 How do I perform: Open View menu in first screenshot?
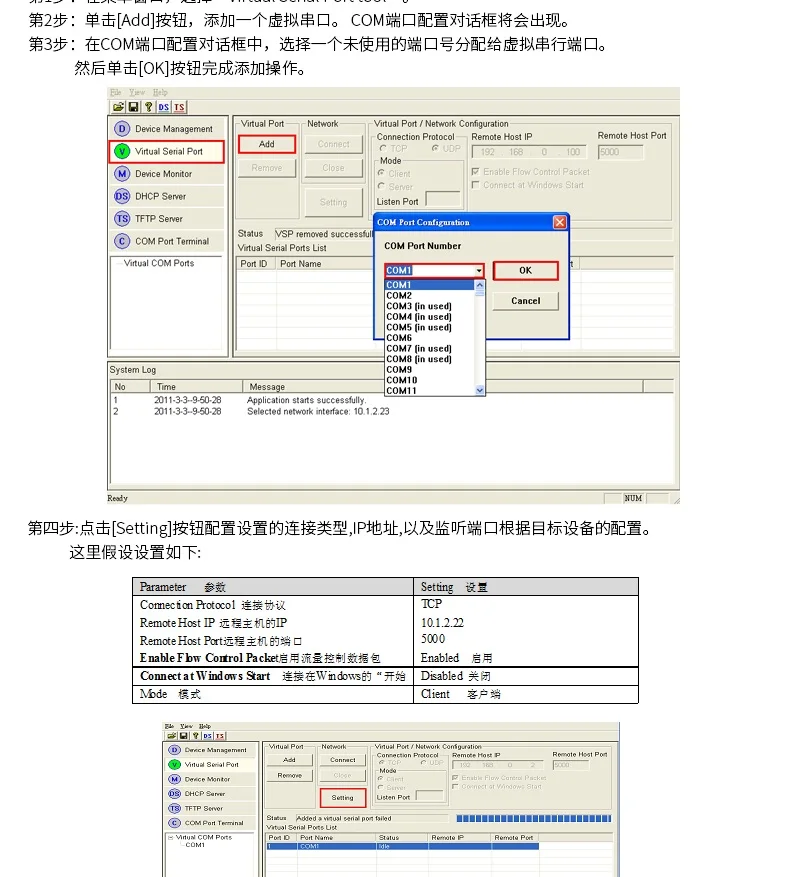(x=137, y=92)
